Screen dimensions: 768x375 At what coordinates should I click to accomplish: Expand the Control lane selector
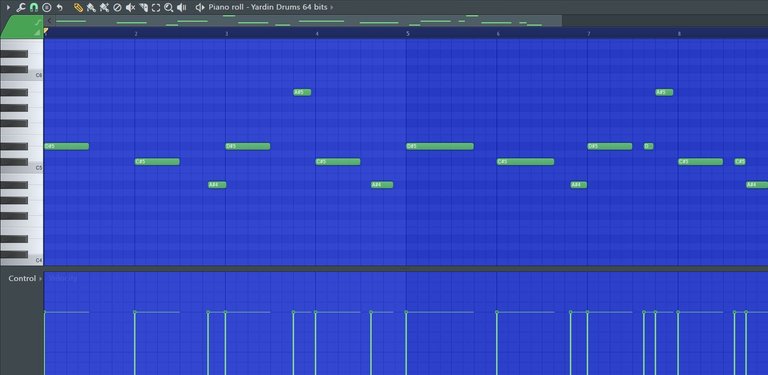[24, 278]
